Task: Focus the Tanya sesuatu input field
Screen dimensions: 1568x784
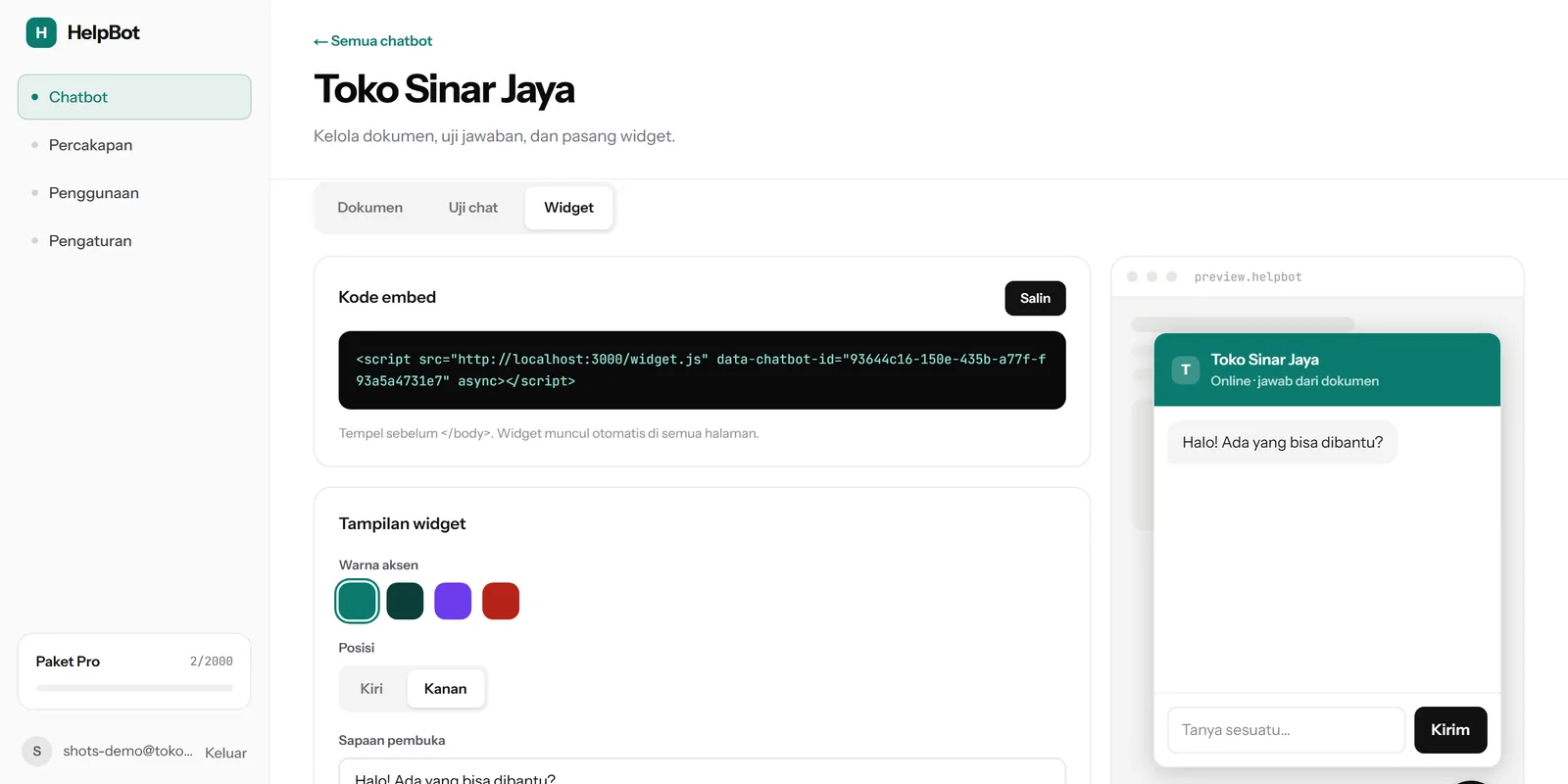Action: click(1287, 730)
